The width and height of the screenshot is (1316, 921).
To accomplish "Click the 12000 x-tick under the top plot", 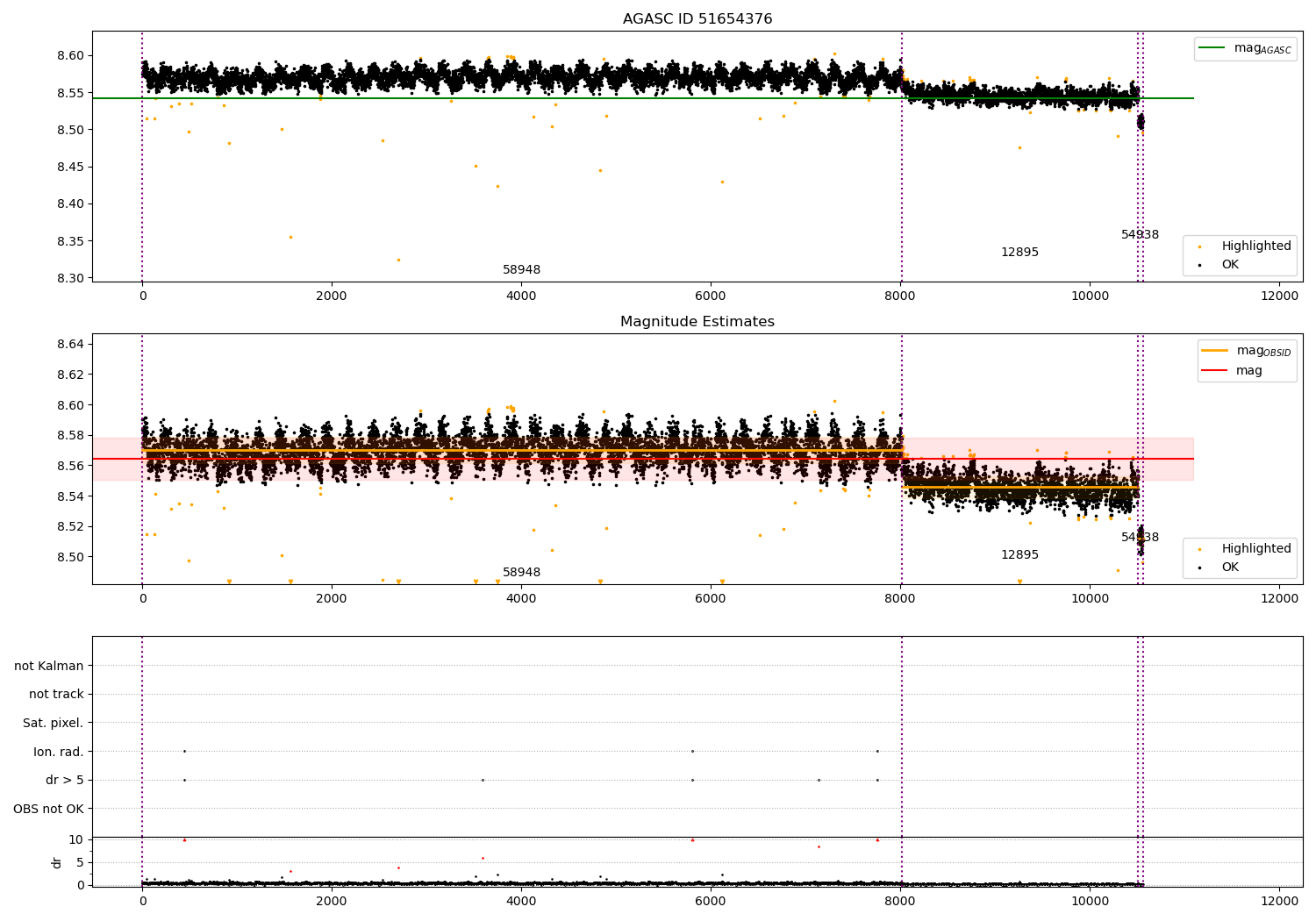I will [1279, 296].
